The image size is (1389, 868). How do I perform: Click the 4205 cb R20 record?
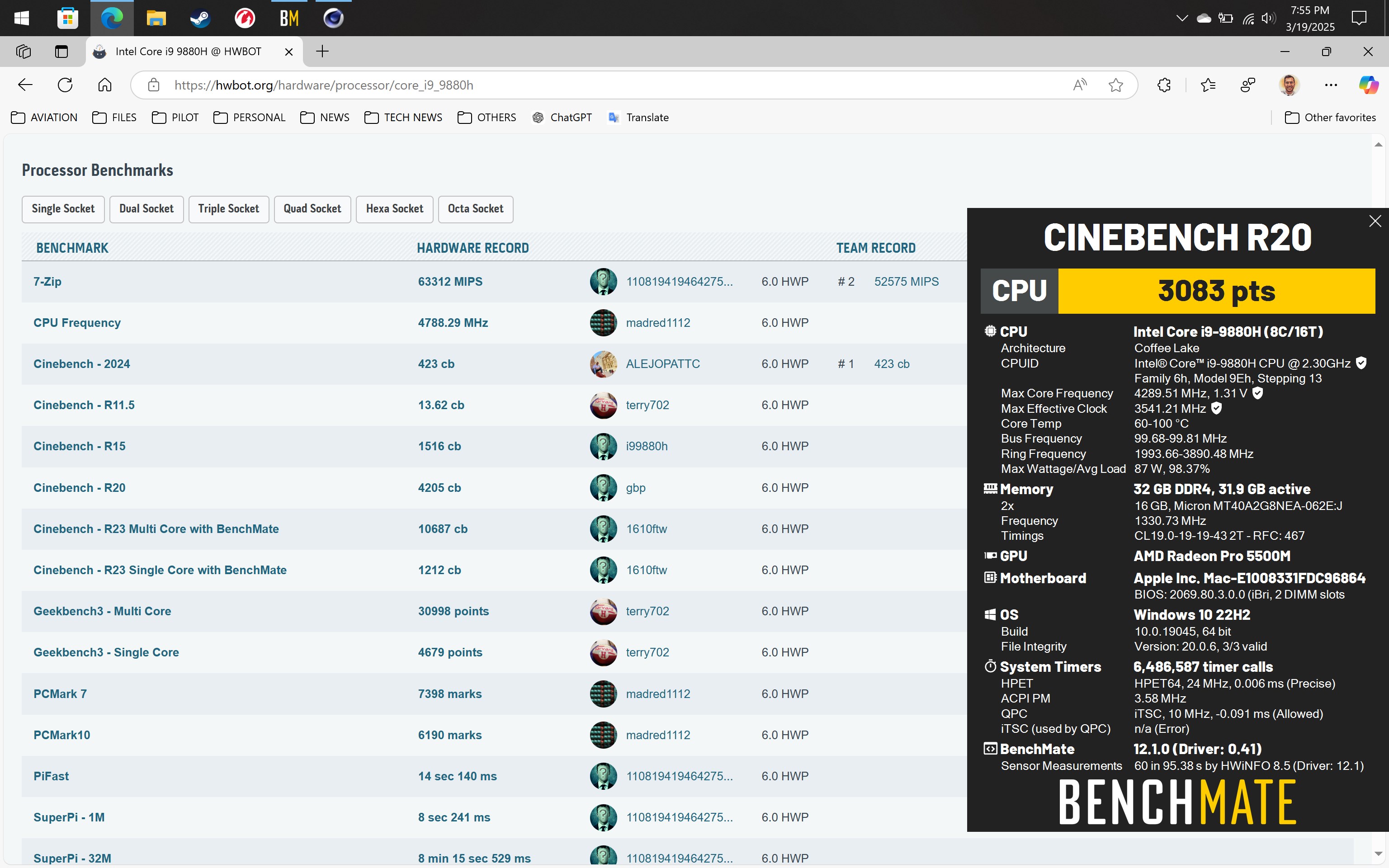[439, 488]
